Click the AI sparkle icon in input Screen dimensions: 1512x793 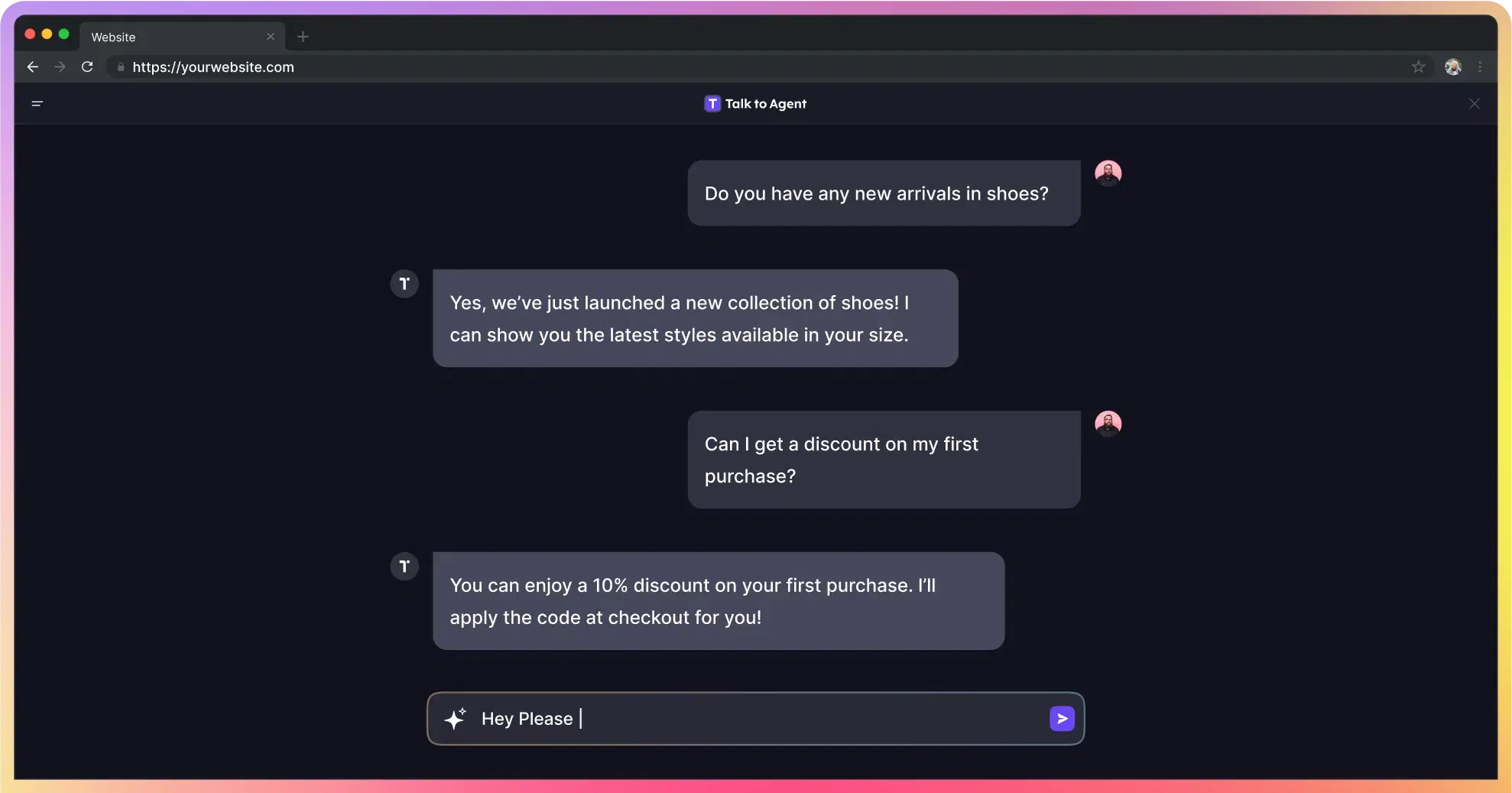tap(455, 719)
